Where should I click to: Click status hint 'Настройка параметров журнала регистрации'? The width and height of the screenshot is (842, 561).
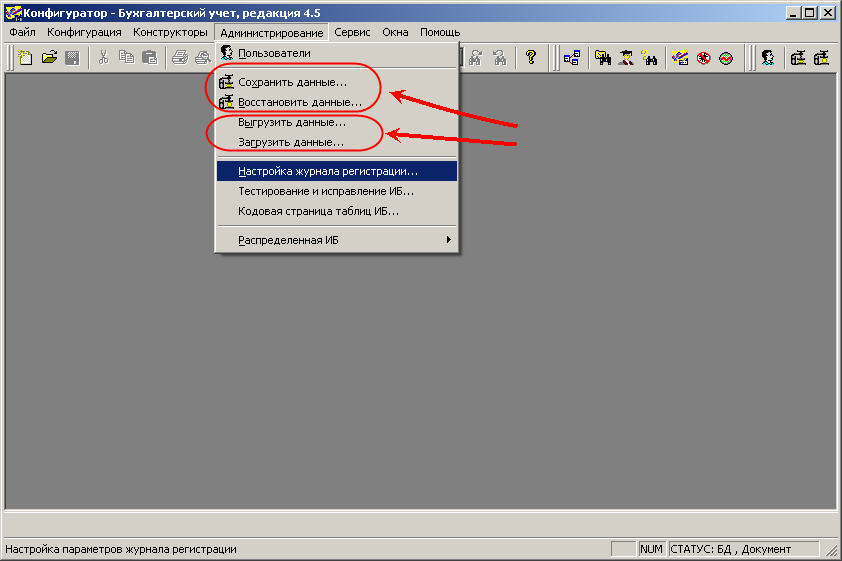coord(121,549)
